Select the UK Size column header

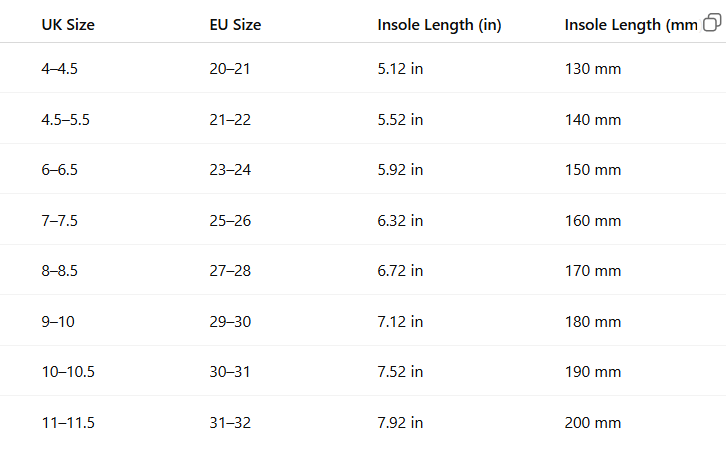[x=68, y=25]
